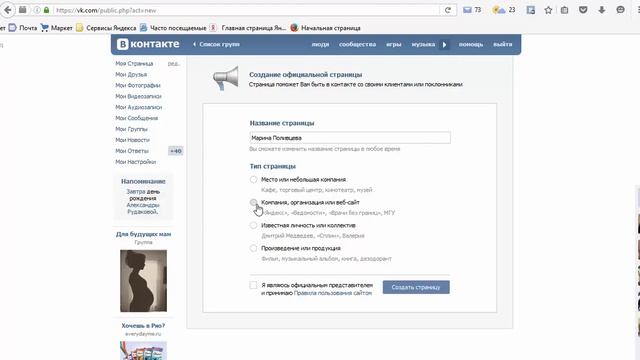Go back via Список групп link
This screenshot has width=640, height=360.
pos(216,44)
